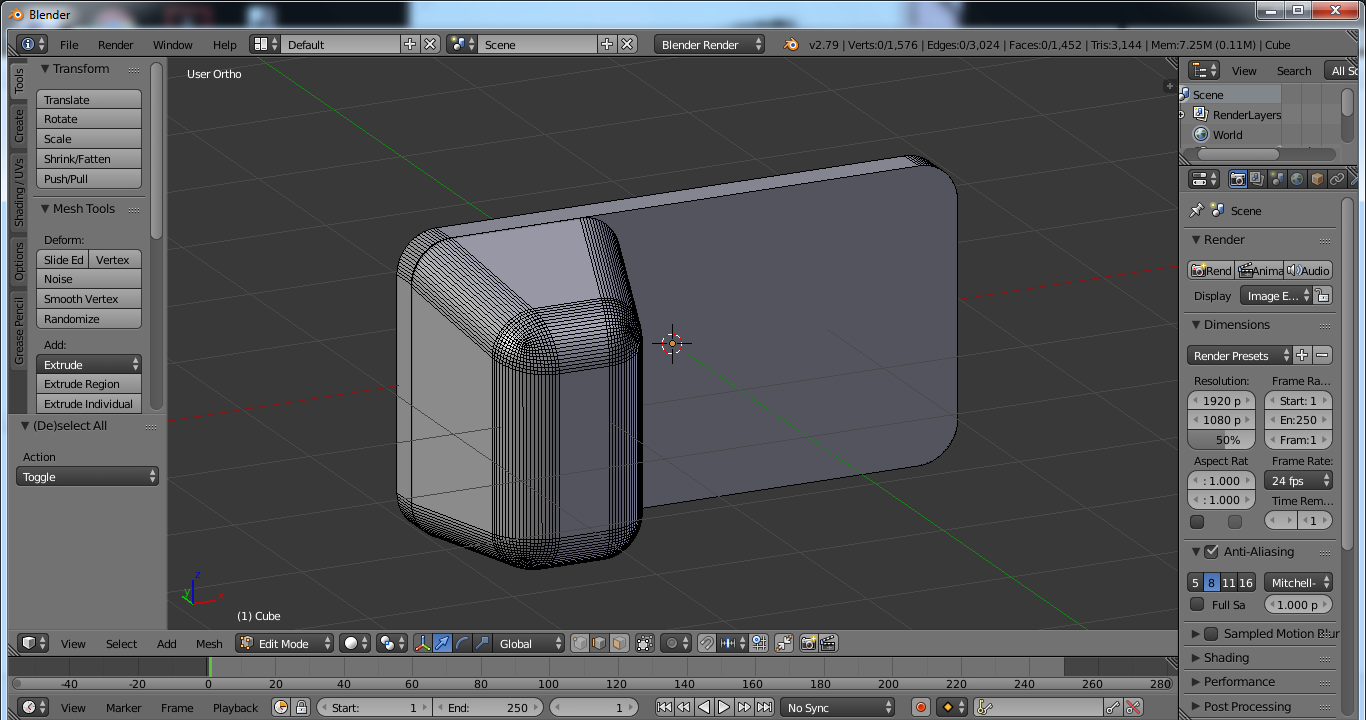
Task: Click the Rend render button
Action: [x=1211, y=270]
